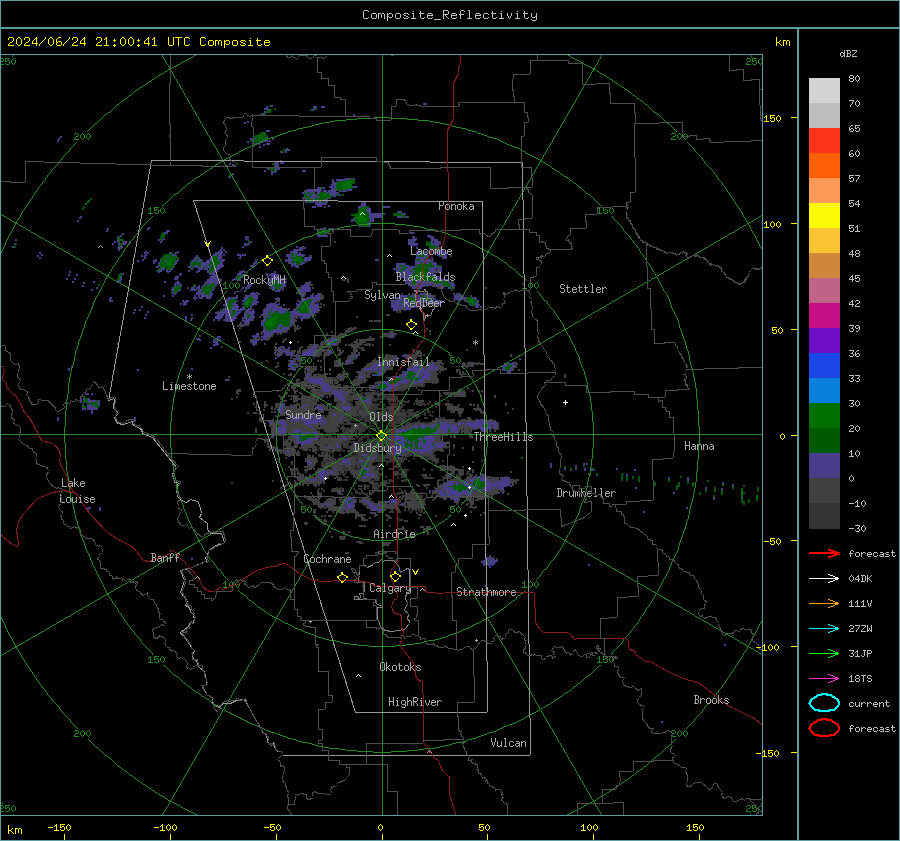Click the yellow diamond marker above Calgary
The image size is (900, 841).
pyautogui.click(x=395, y=576)
